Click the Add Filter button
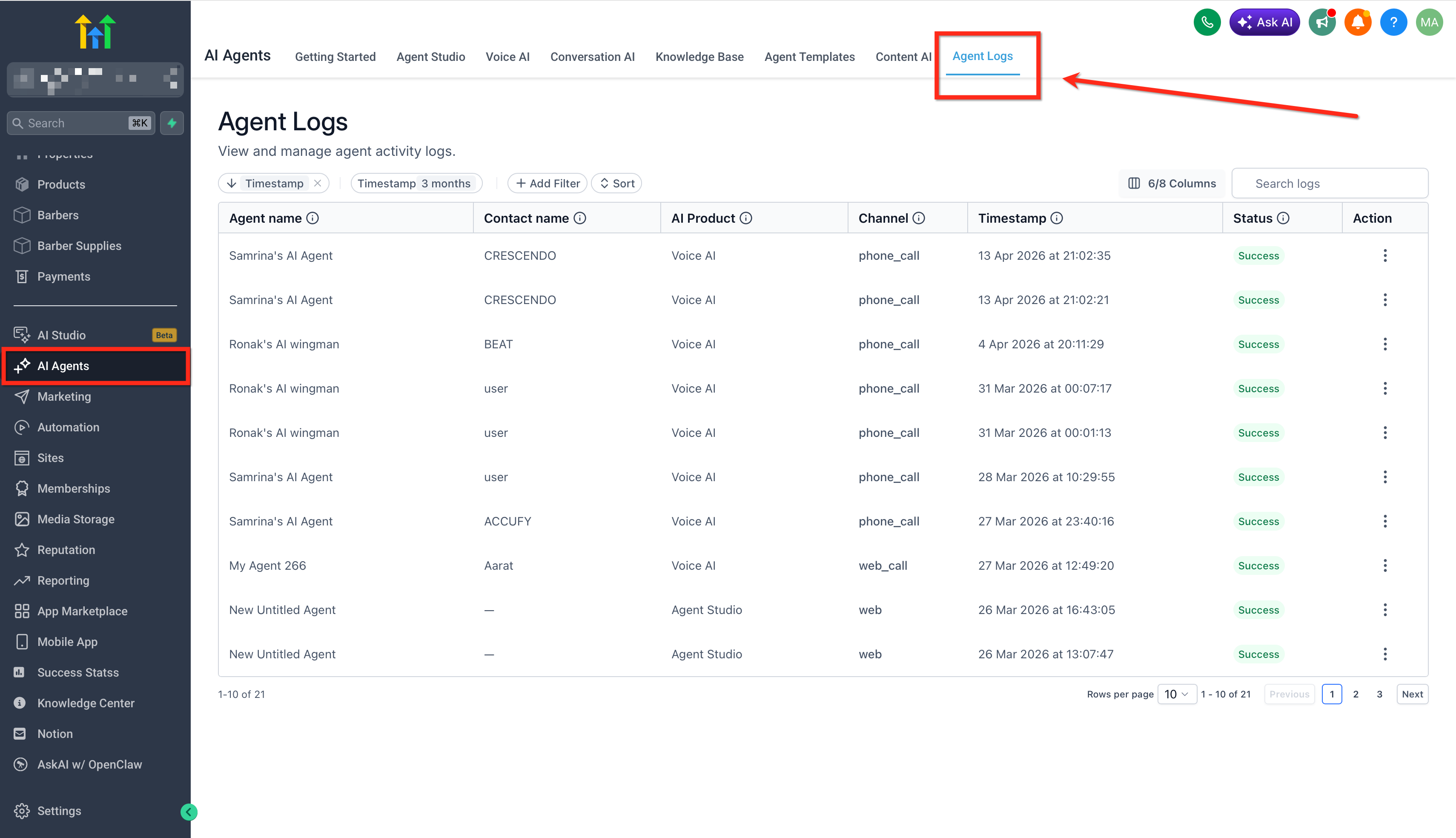1456x838 pixels. [547, 183]
